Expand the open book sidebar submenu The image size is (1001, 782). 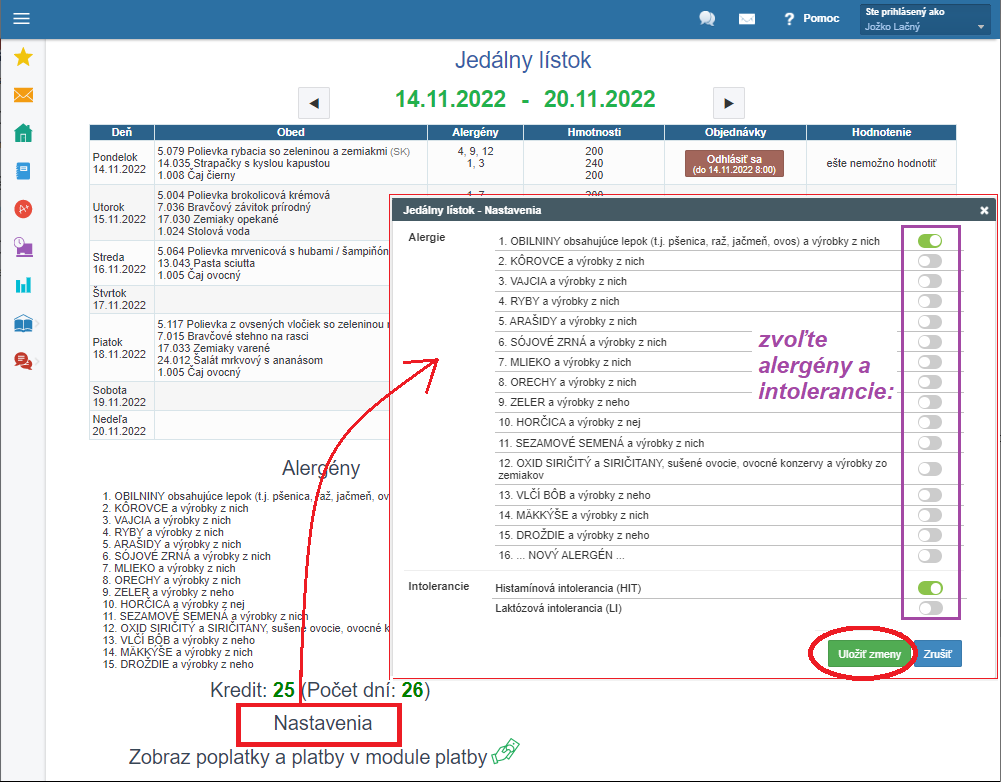[x=23, y=324]
